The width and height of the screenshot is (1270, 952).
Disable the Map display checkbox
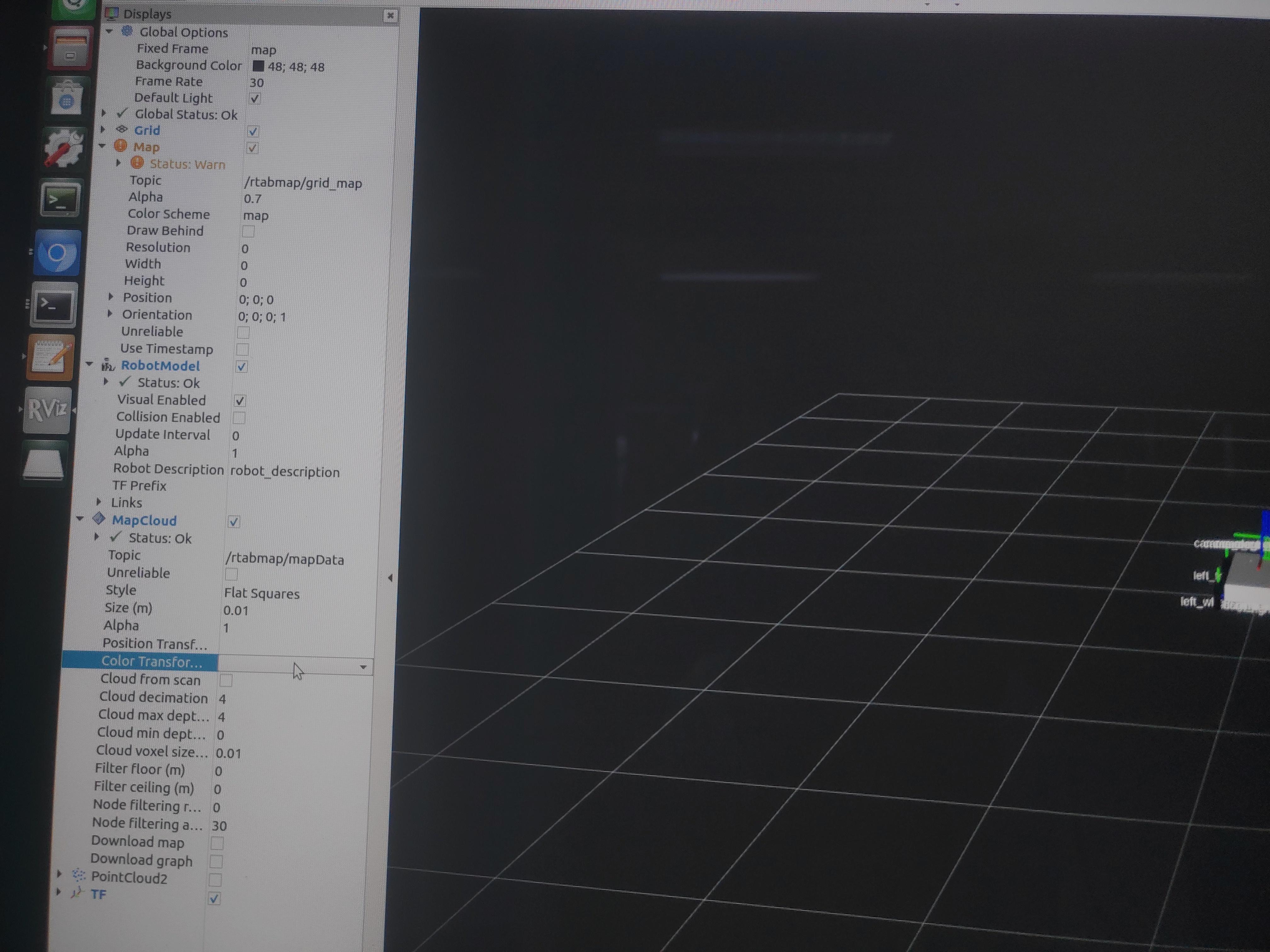252,148
